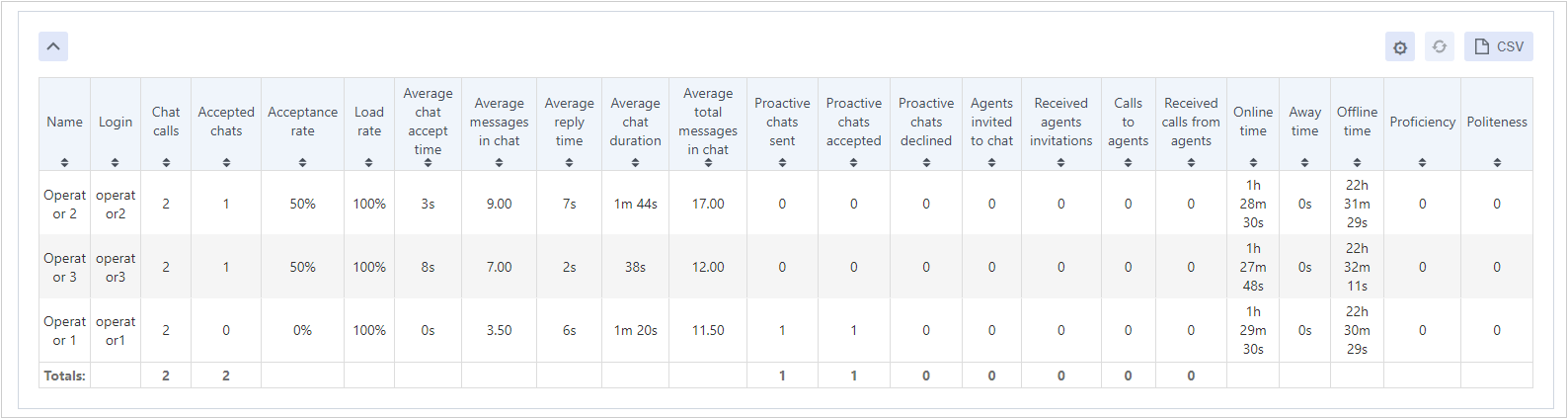Export table as CSV
The width and height of the screenshot is (1568, 419).
[x=1499, y=46]
